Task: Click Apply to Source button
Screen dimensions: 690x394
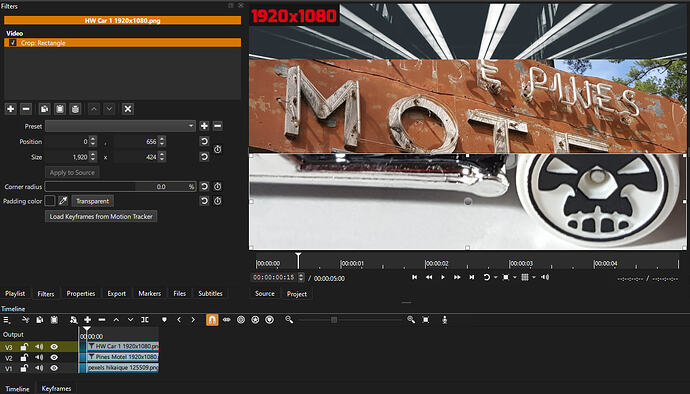Action: click(72, 172)
